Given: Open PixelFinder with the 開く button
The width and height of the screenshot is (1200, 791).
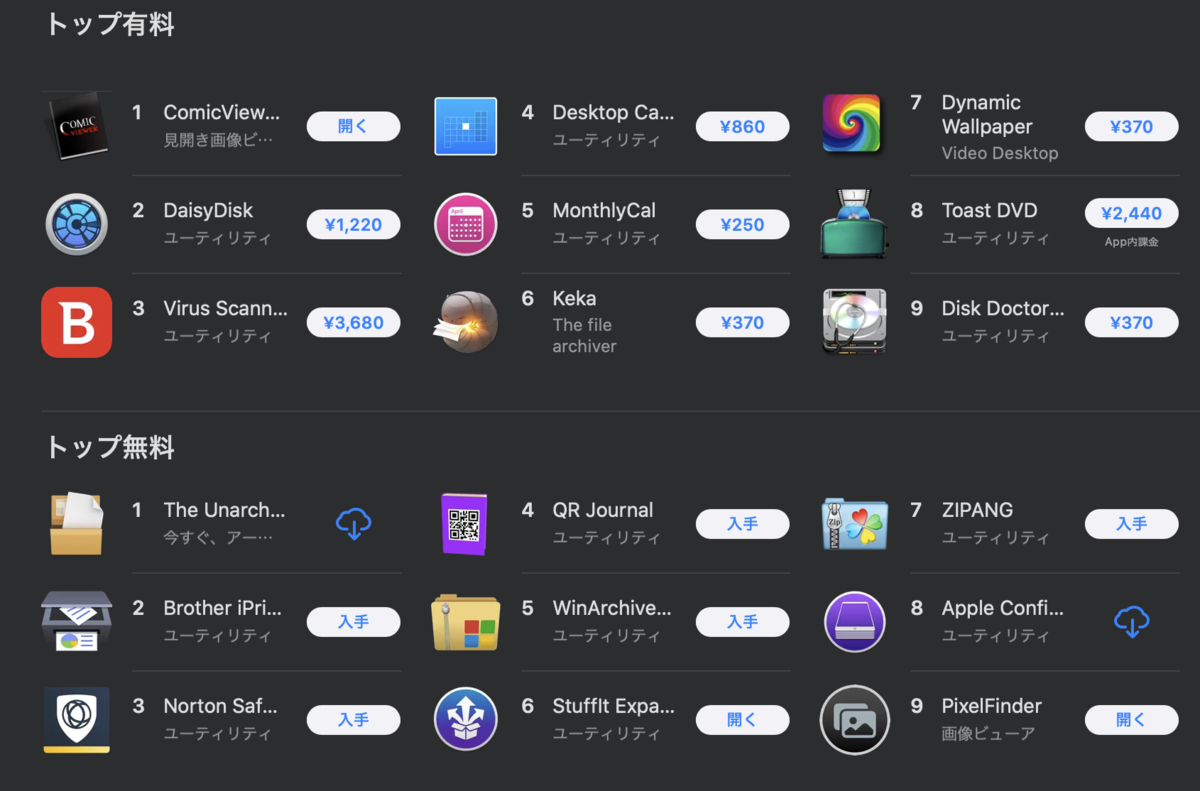Looking at the screenshot, I should point(1131,720).
